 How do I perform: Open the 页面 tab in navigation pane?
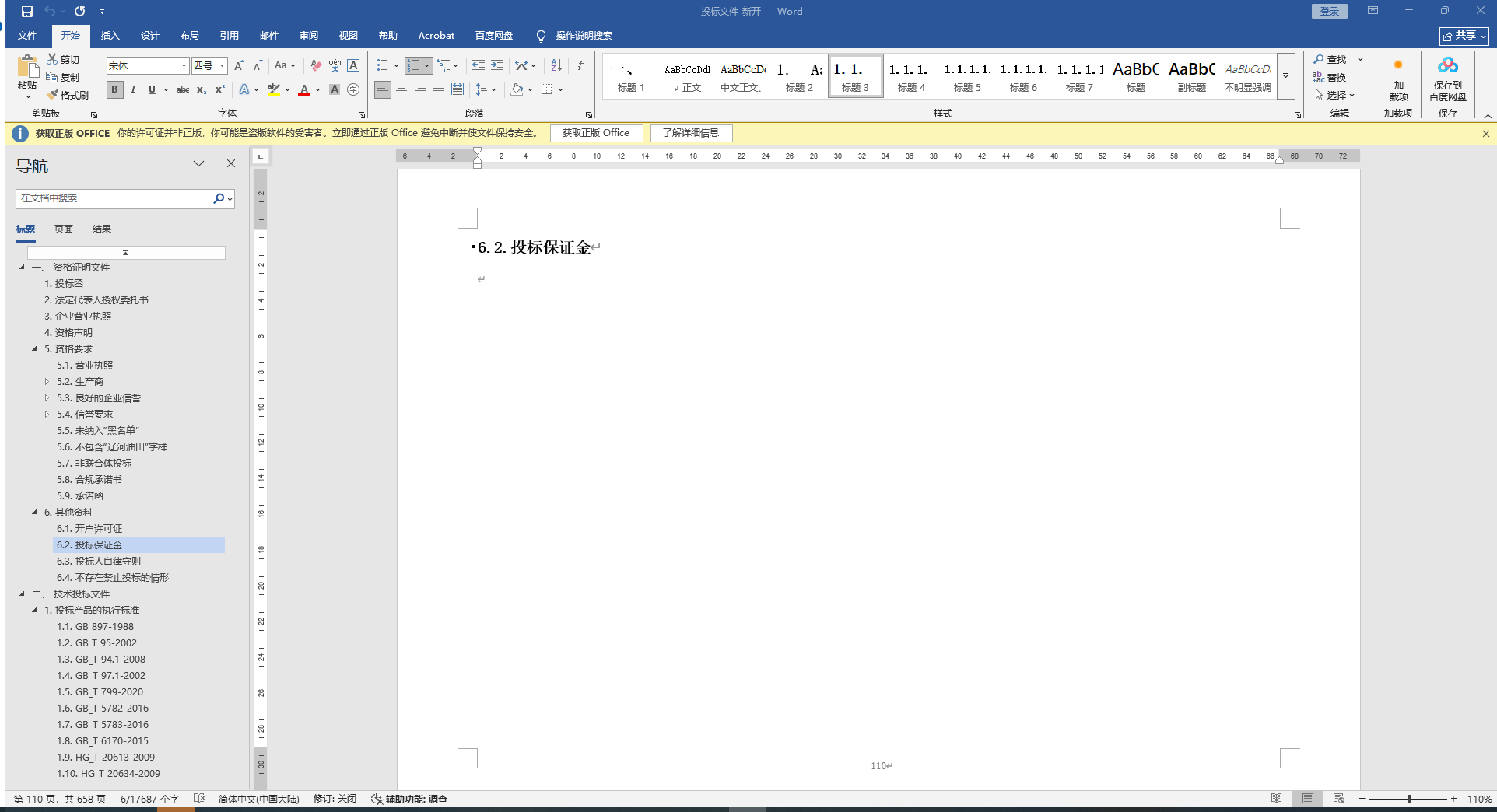[64, 229]
